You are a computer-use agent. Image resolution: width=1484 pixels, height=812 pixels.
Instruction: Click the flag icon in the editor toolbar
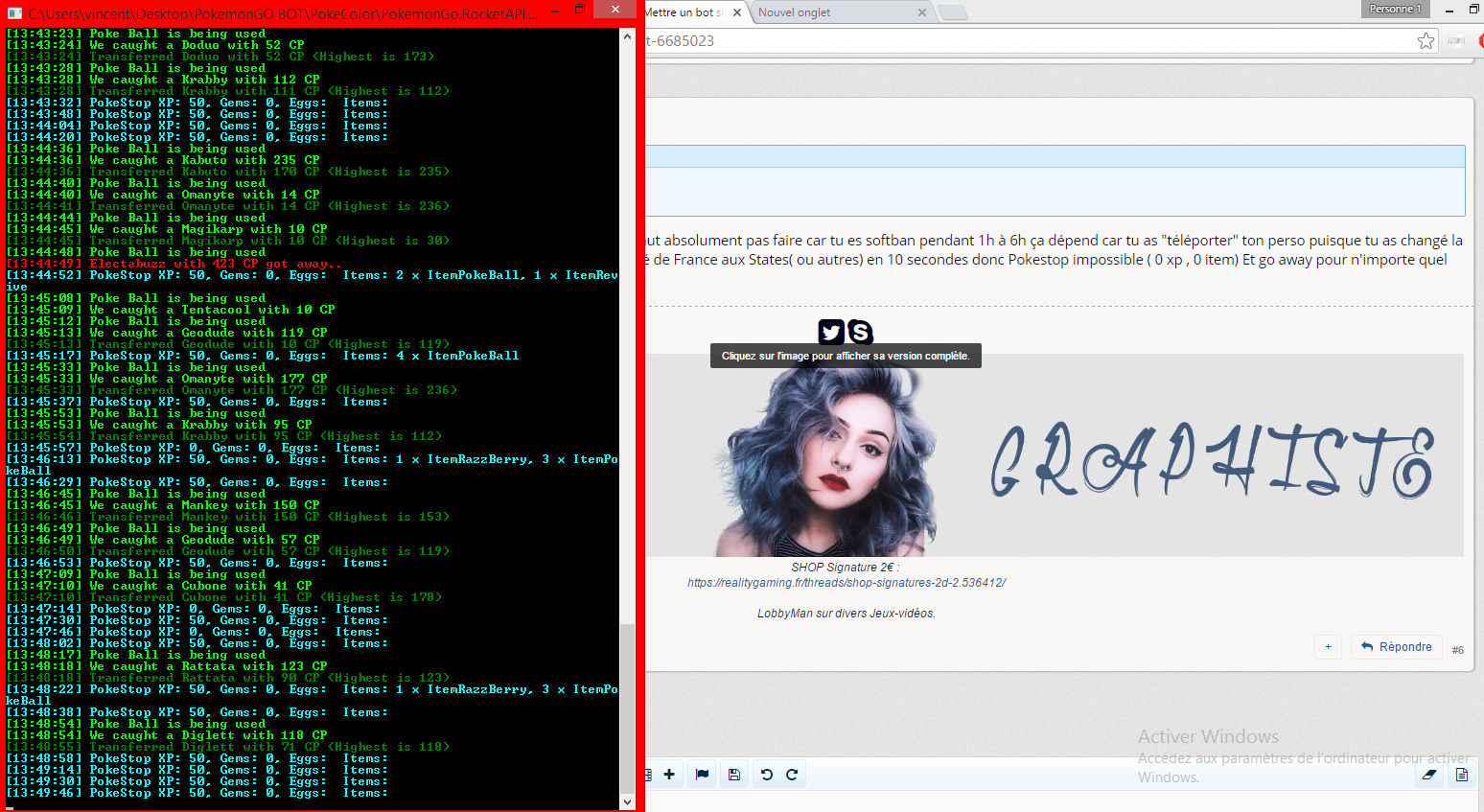pyautogui.click(x=702, y=775)
